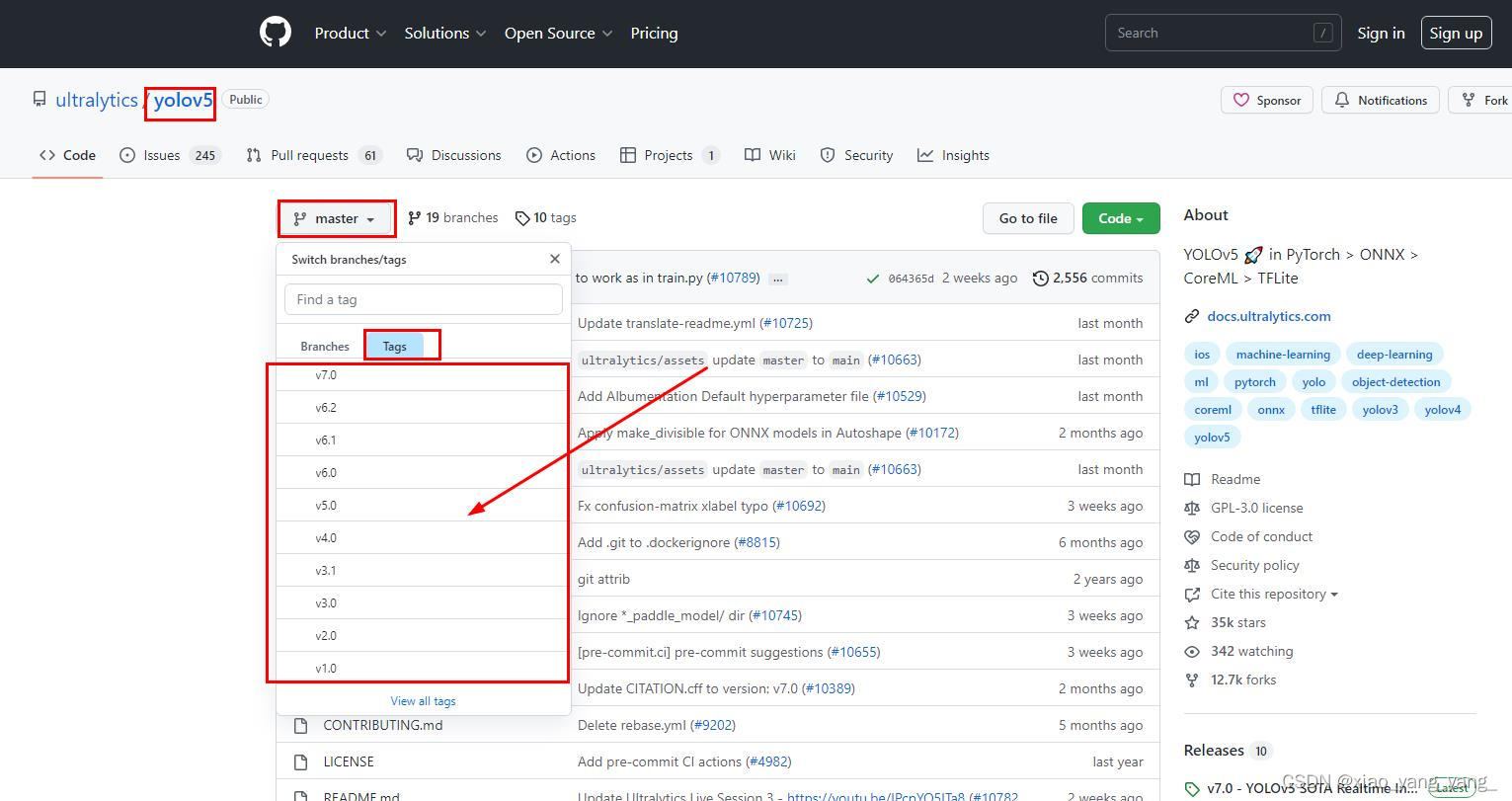Viewport: 1512px width, 801px height.
Task: Click the Notifications bell button
Action: click(x=1381, y=100)
